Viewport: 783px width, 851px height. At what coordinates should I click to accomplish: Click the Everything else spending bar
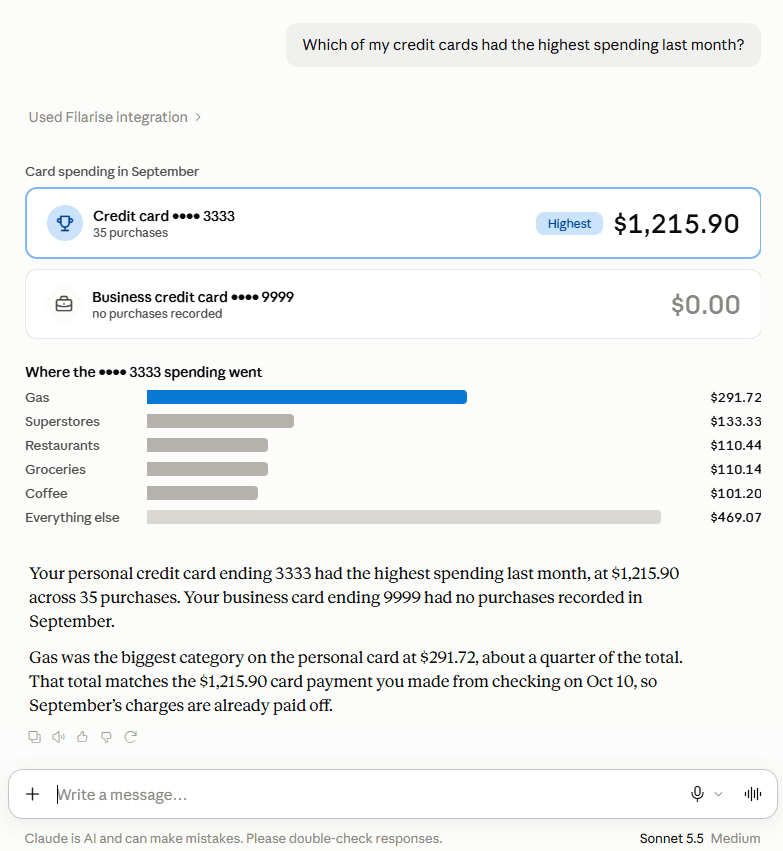click(404, 517)
